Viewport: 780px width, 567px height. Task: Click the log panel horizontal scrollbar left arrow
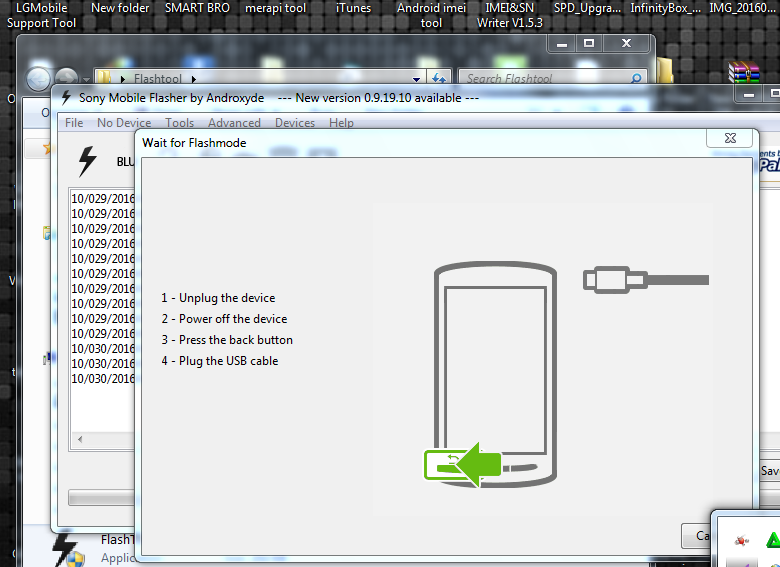coord(79,439)
